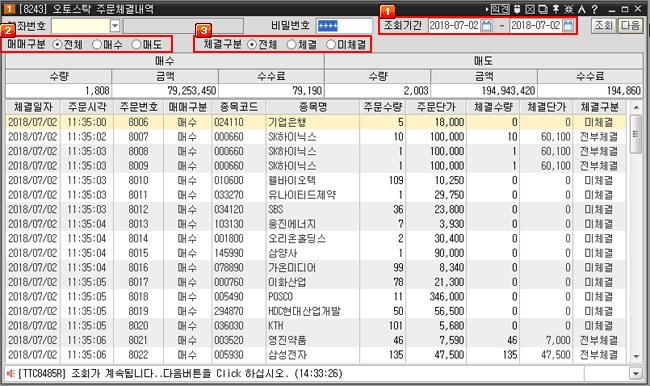This screenshot has height=386, width=650.
Task: Click the up arrow of the table scrollbar
Action: 636,107
